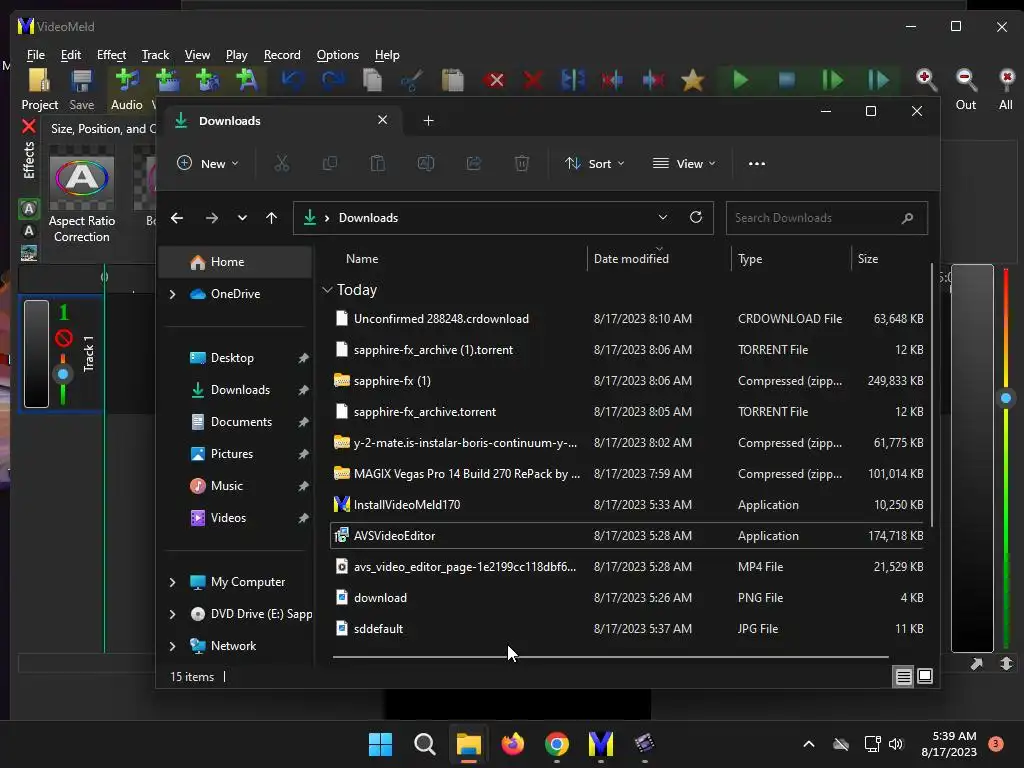Start playback with green Play button
Viewport: 1024px width, 768px height.
(740, 80)
